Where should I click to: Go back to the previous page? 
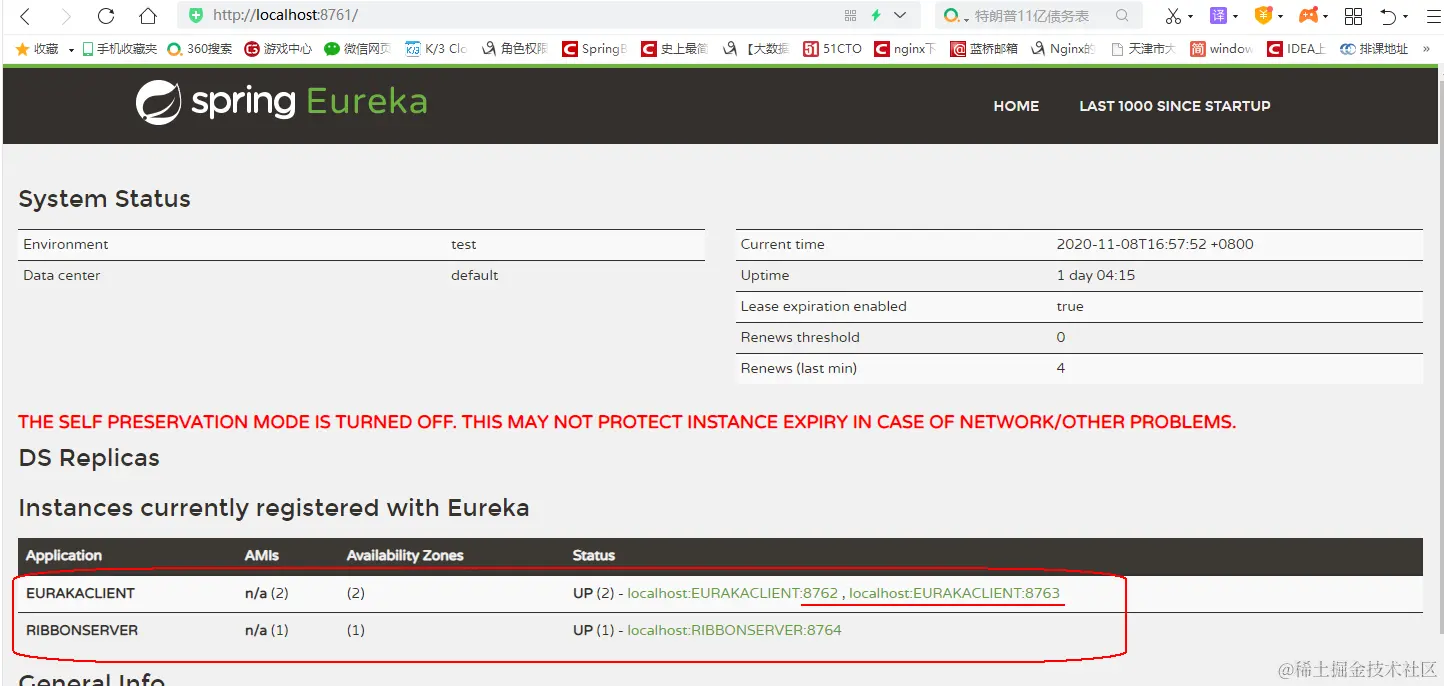(26, 16)
